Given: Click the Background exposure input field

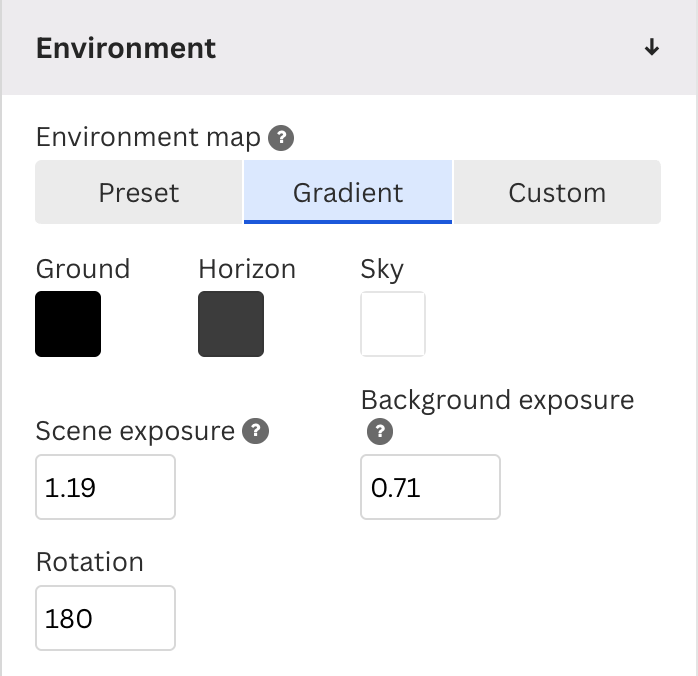Looking at the screenshot, I should pos(430,487).
